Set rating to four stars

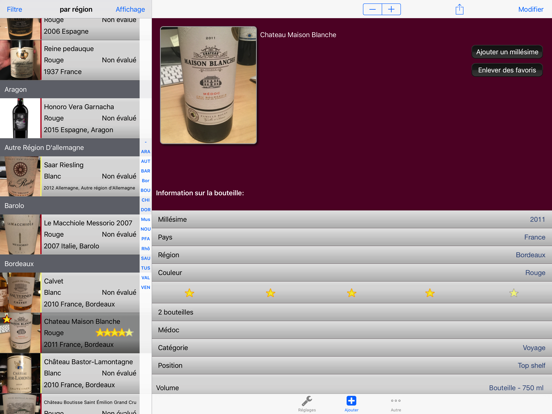point(430,293)
